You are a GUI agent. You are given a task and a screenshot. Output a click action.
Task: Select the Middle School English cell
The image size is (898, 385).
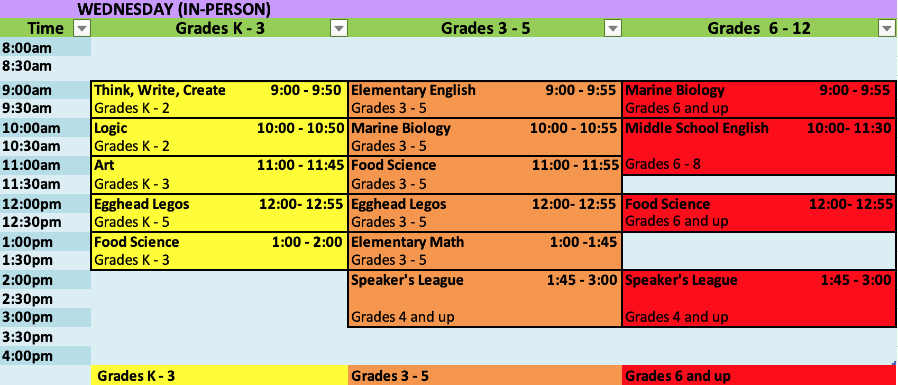759,147
